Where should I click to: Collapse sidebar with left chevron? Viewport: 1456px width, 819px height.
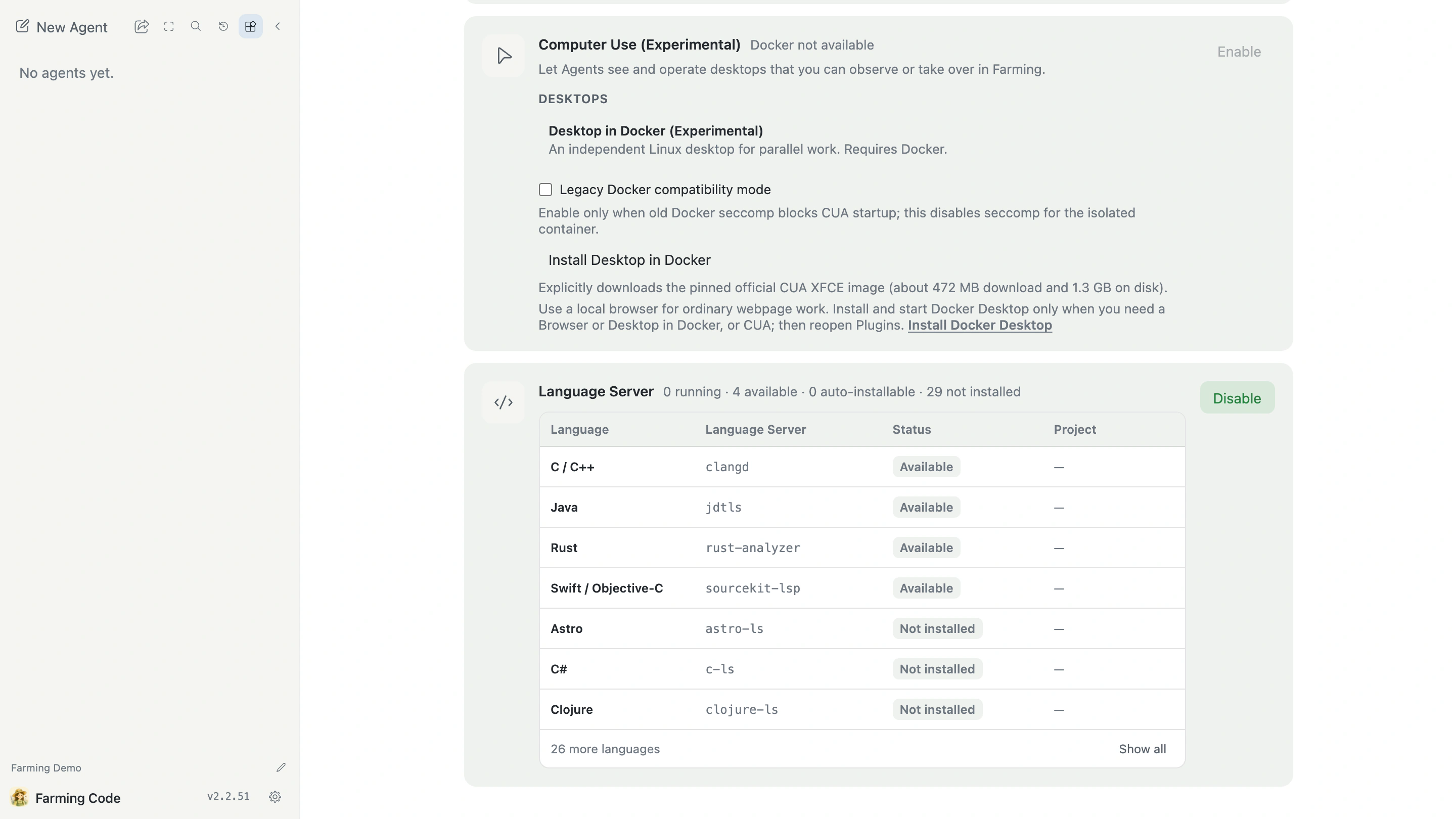[x=278, y=27]
